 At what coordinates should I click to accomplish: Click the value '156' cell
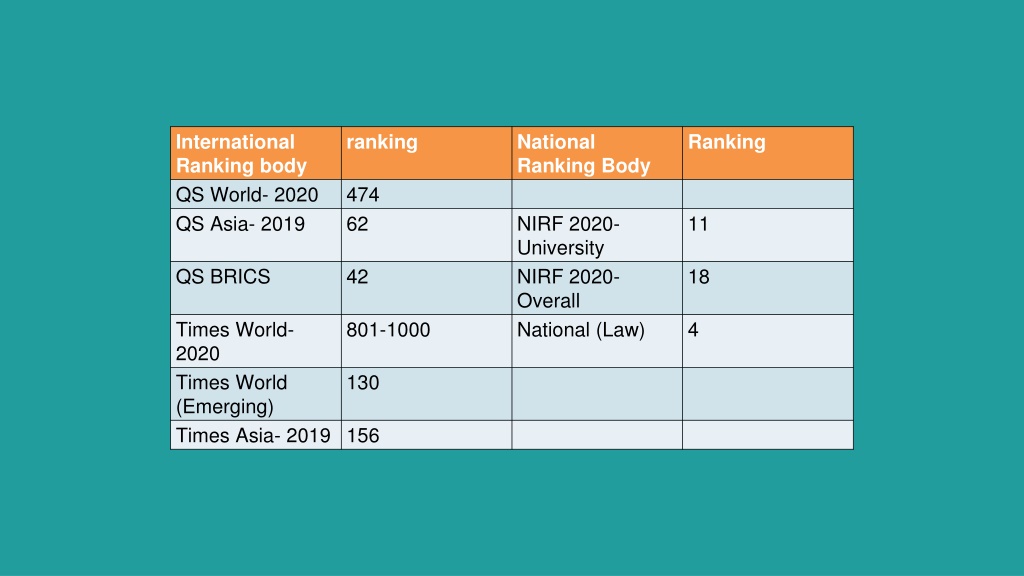pos(426,435)
